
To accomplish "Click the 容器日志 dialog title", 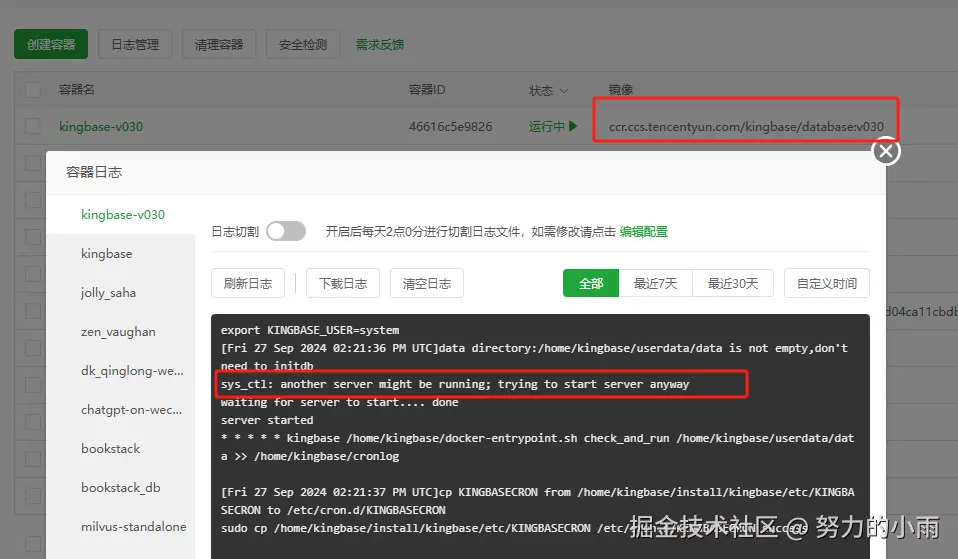I will click(94, 172).
